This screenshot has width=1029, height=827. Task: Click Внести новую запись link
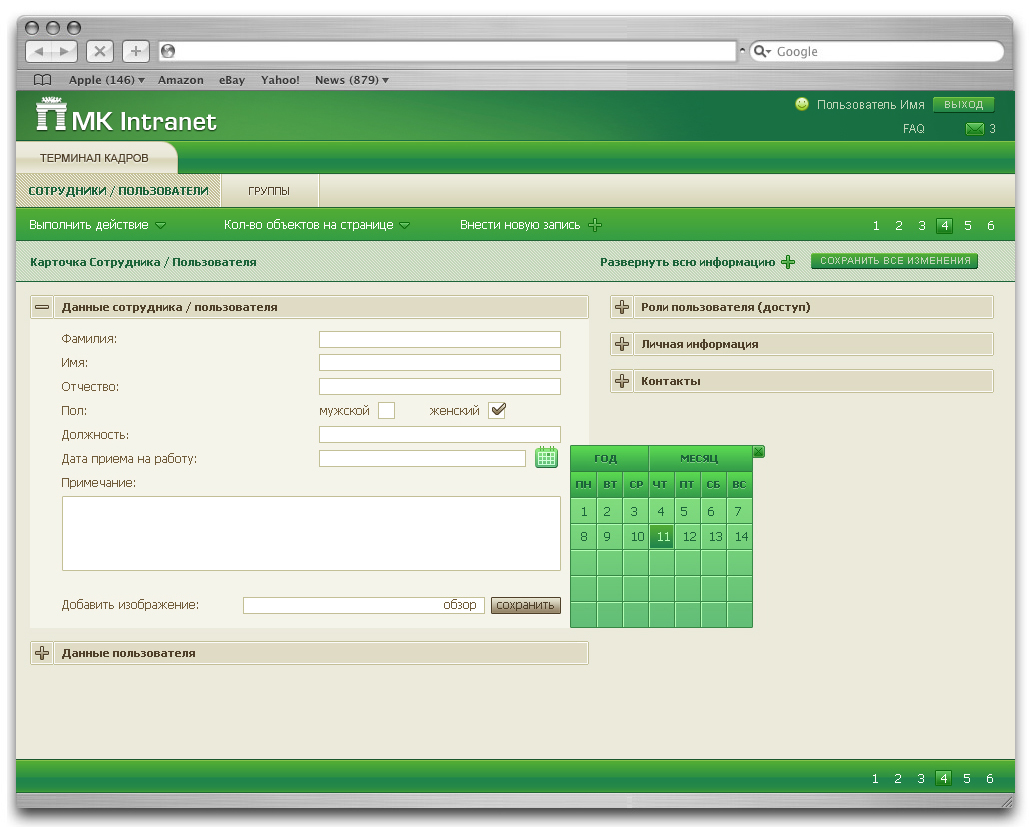pyautogui.click(x=520, y=225)
